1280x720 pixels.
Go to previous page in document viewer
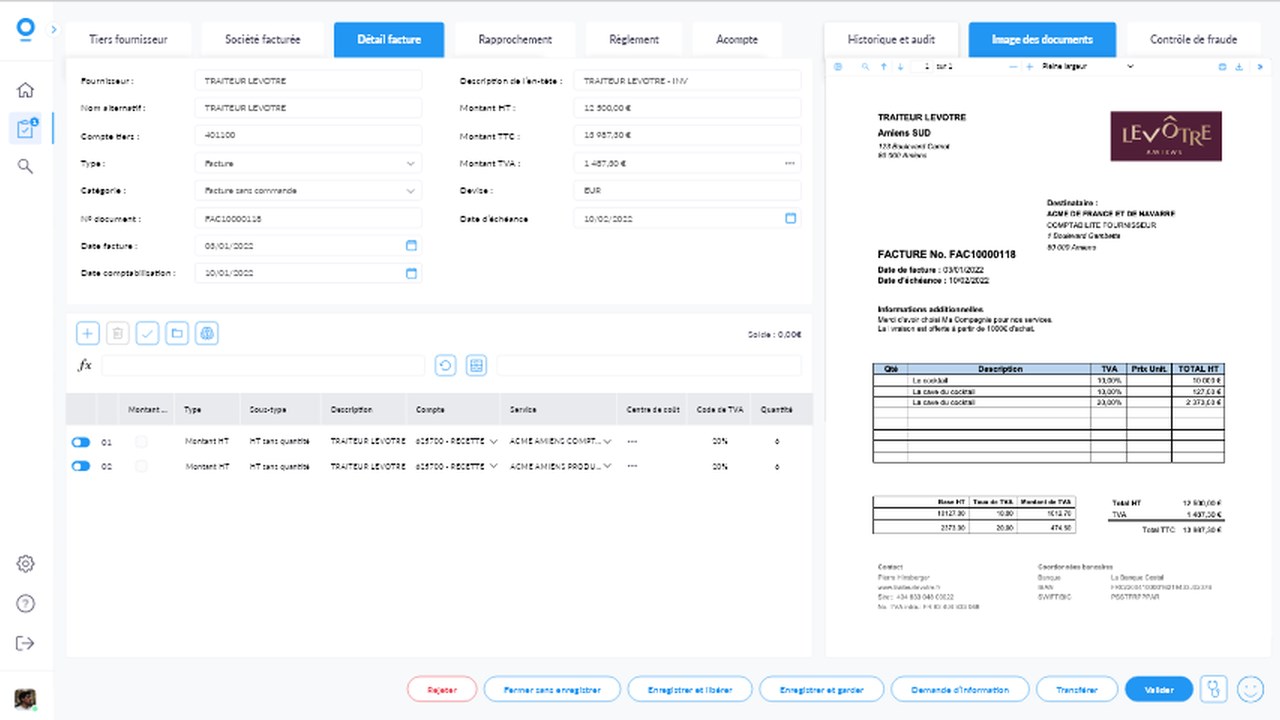click(883, 67)
